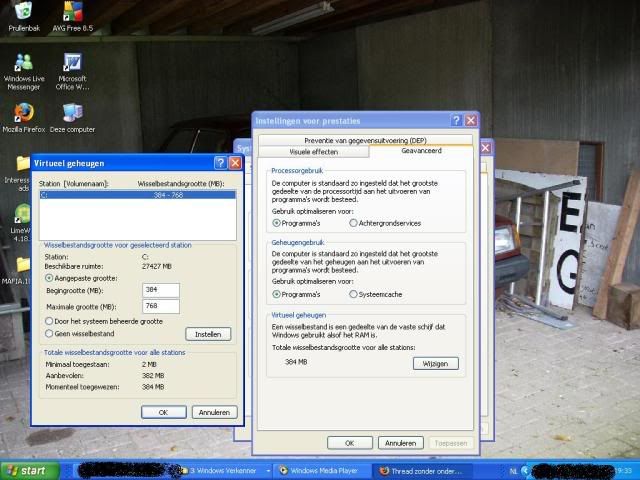
Task: Switch to the Visuele effecten tab
Action: [313, 152]
